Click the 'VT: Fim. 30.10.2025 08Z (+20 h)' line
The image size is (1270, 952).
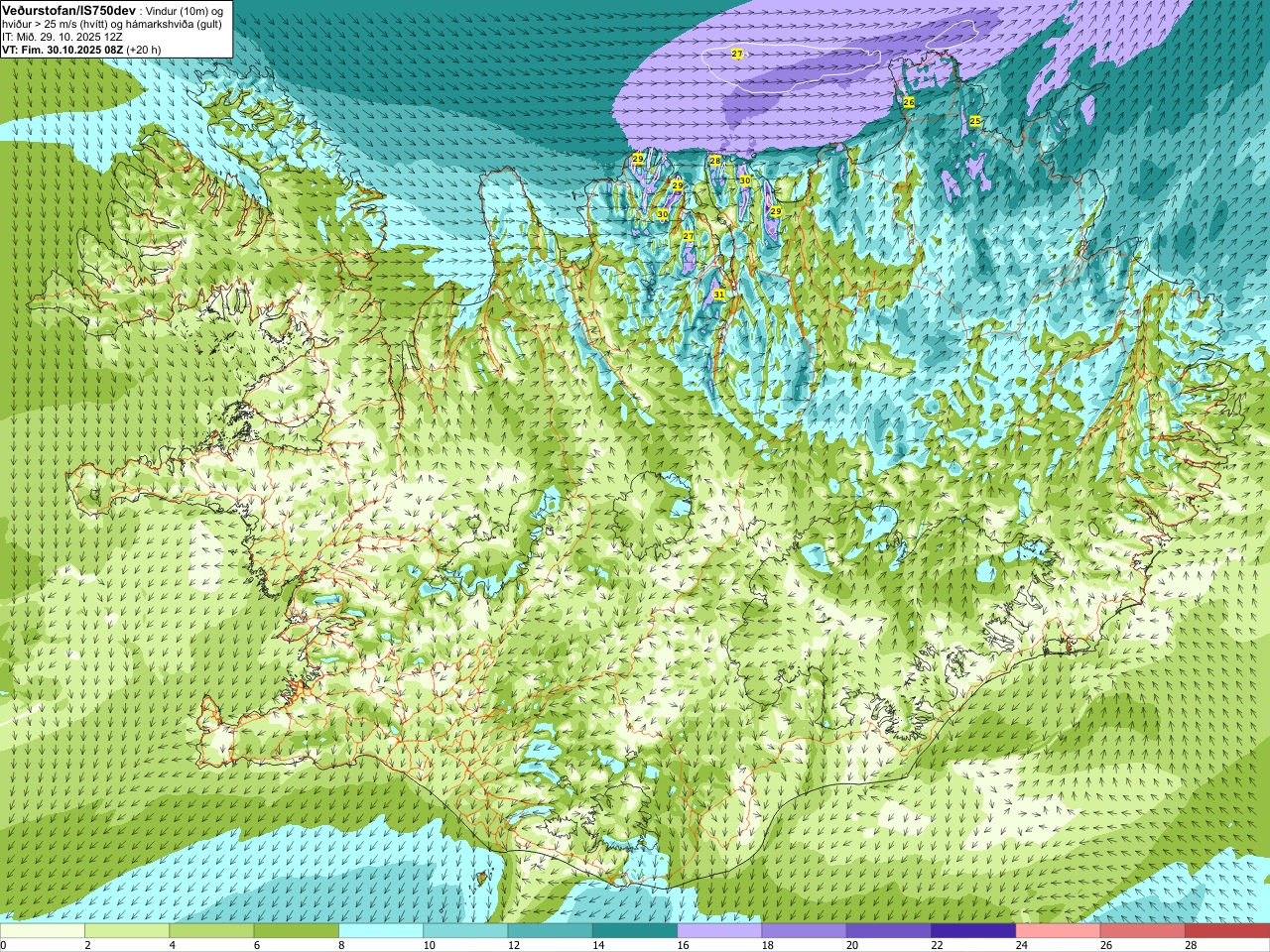[x=80, y=49]
